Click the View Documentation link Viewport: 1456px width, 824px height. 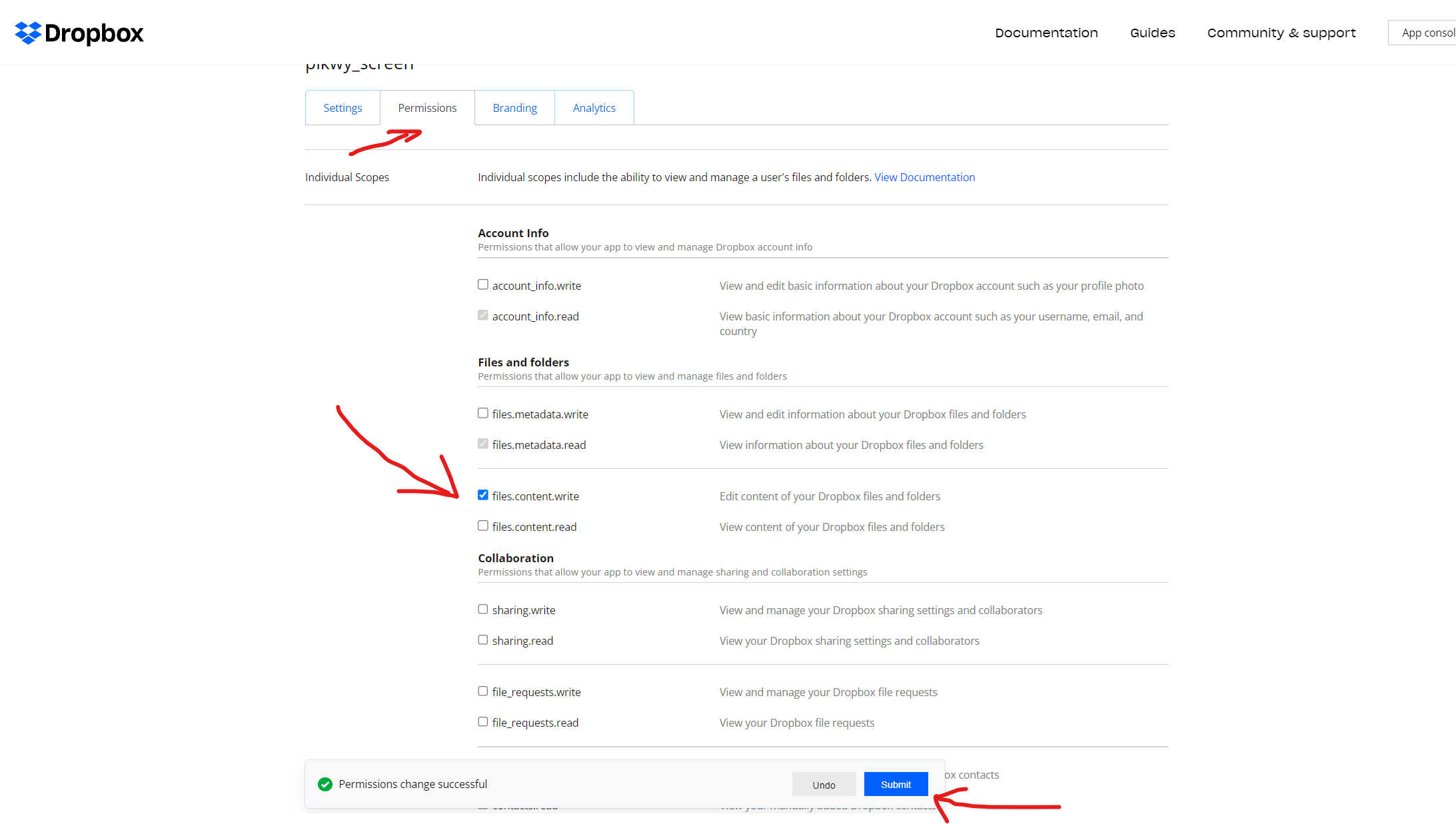(924, 177)
